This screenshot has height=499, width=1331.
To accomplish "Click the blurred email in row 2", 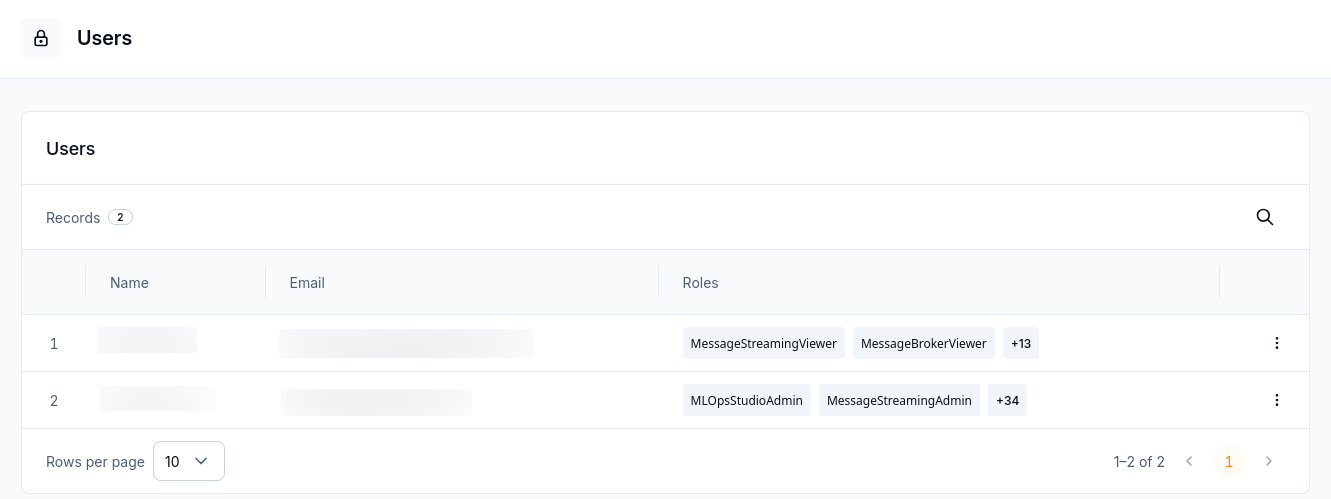I will [376, 402].
